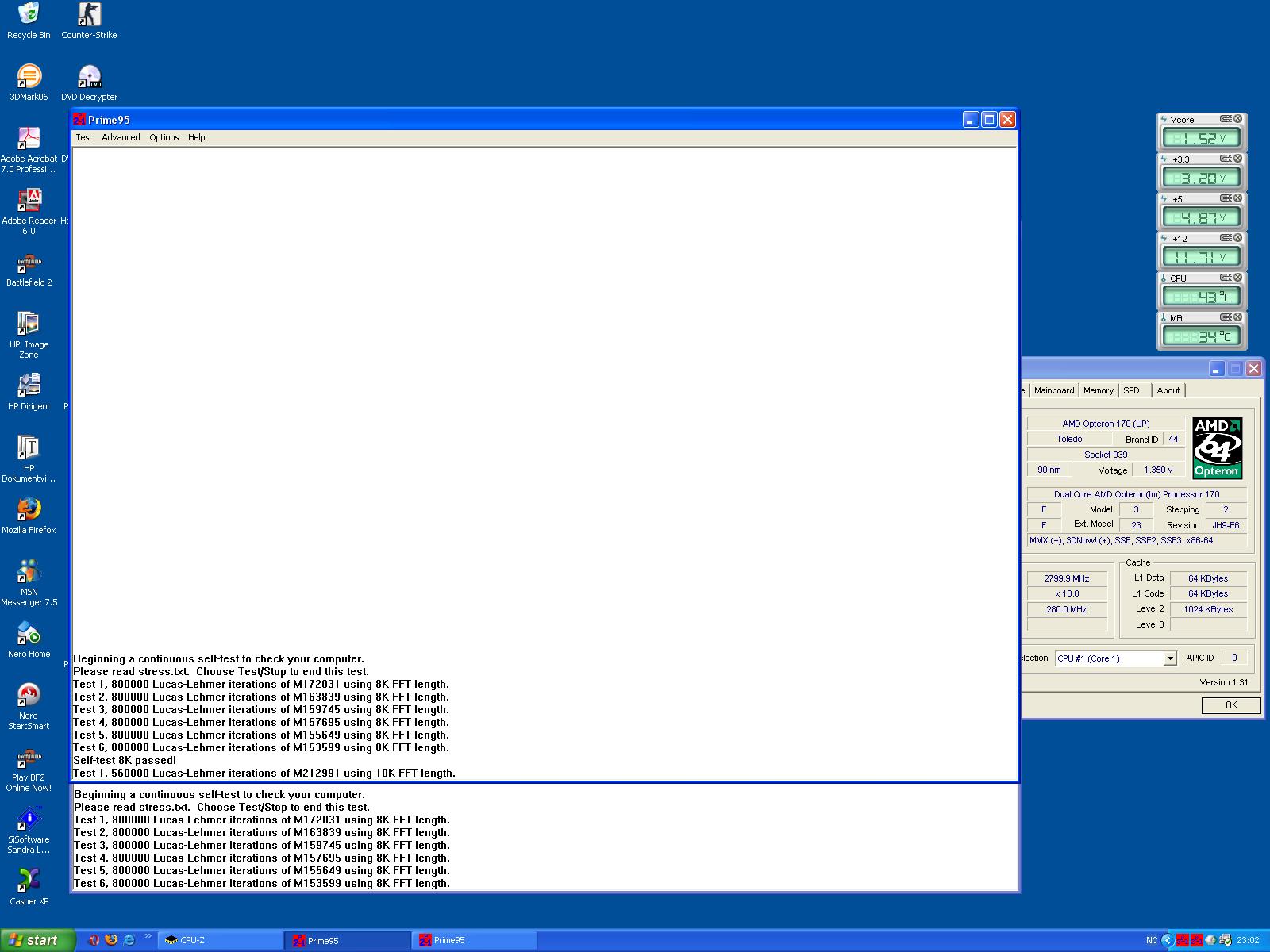Maximize the Prime95 window

(x=989, y=119)
